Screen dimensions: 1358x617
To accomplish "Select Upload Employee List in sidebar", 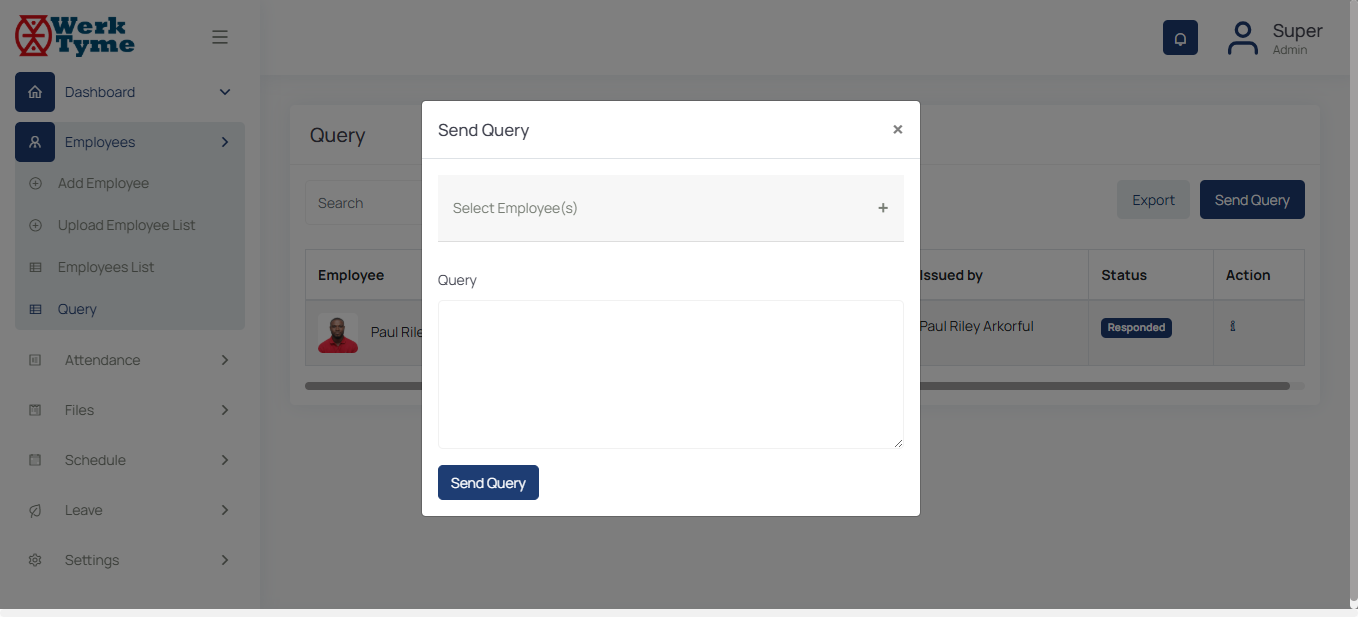I will coord(126,225).
